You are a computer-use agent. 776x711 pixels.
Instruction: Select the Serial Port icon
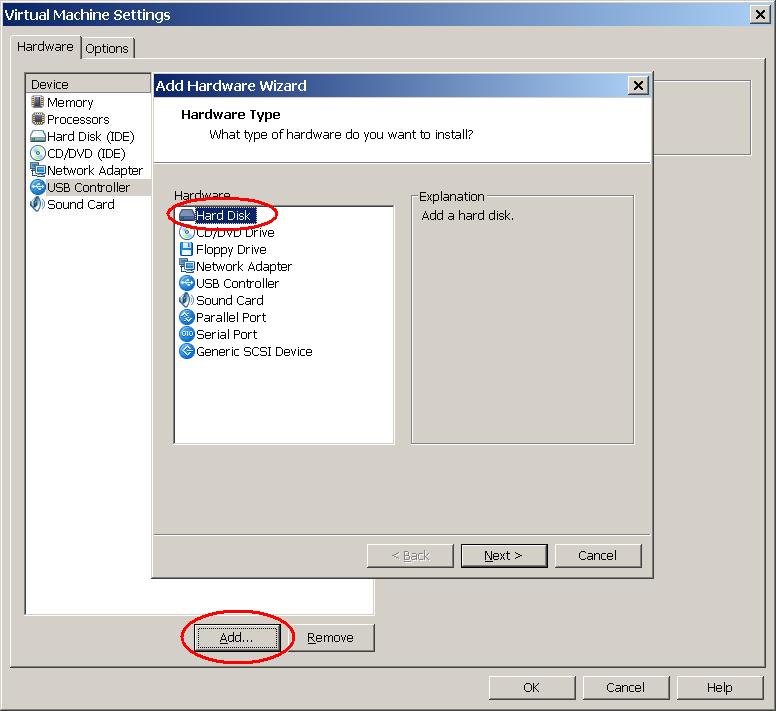tap(187, 335)
